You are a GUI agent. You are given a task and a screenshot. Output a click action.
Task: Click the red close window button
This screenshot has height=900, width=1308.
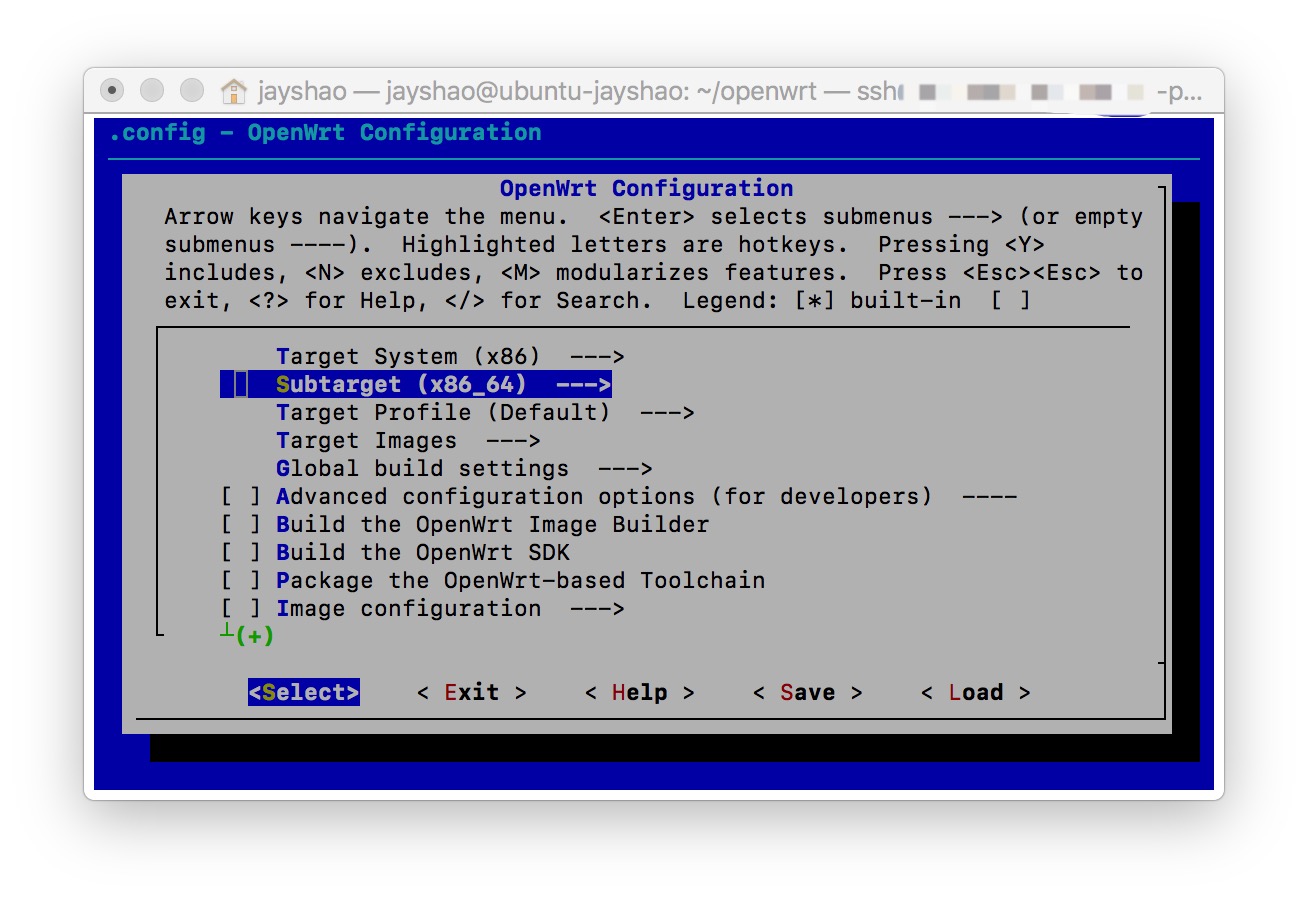tap(113, 91)
